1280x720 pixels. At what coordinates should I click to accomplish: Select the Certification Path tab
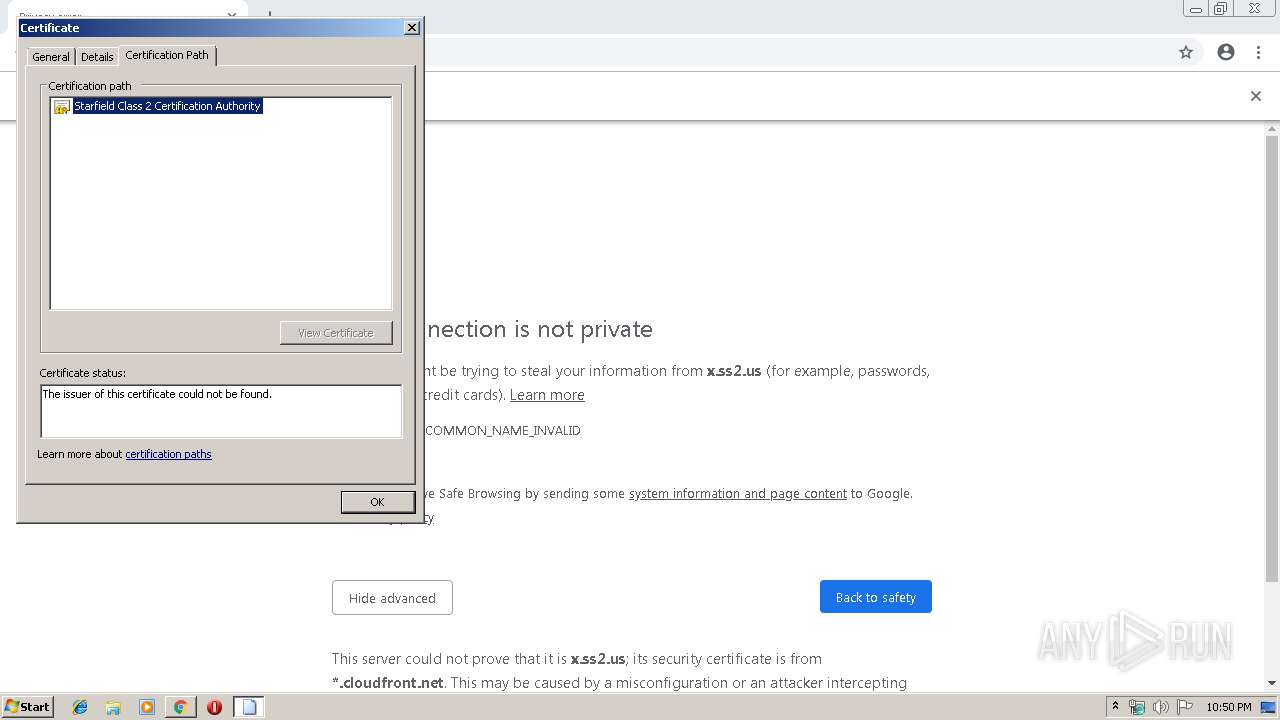(x=167, y=55)
